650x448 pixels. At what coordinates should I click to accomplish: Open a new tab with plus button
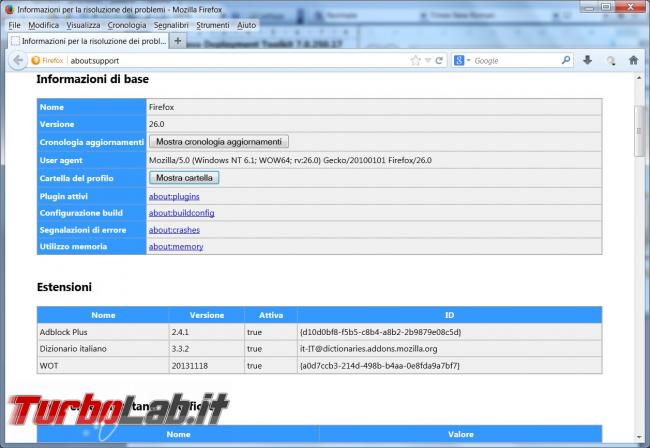coord(178,41)
